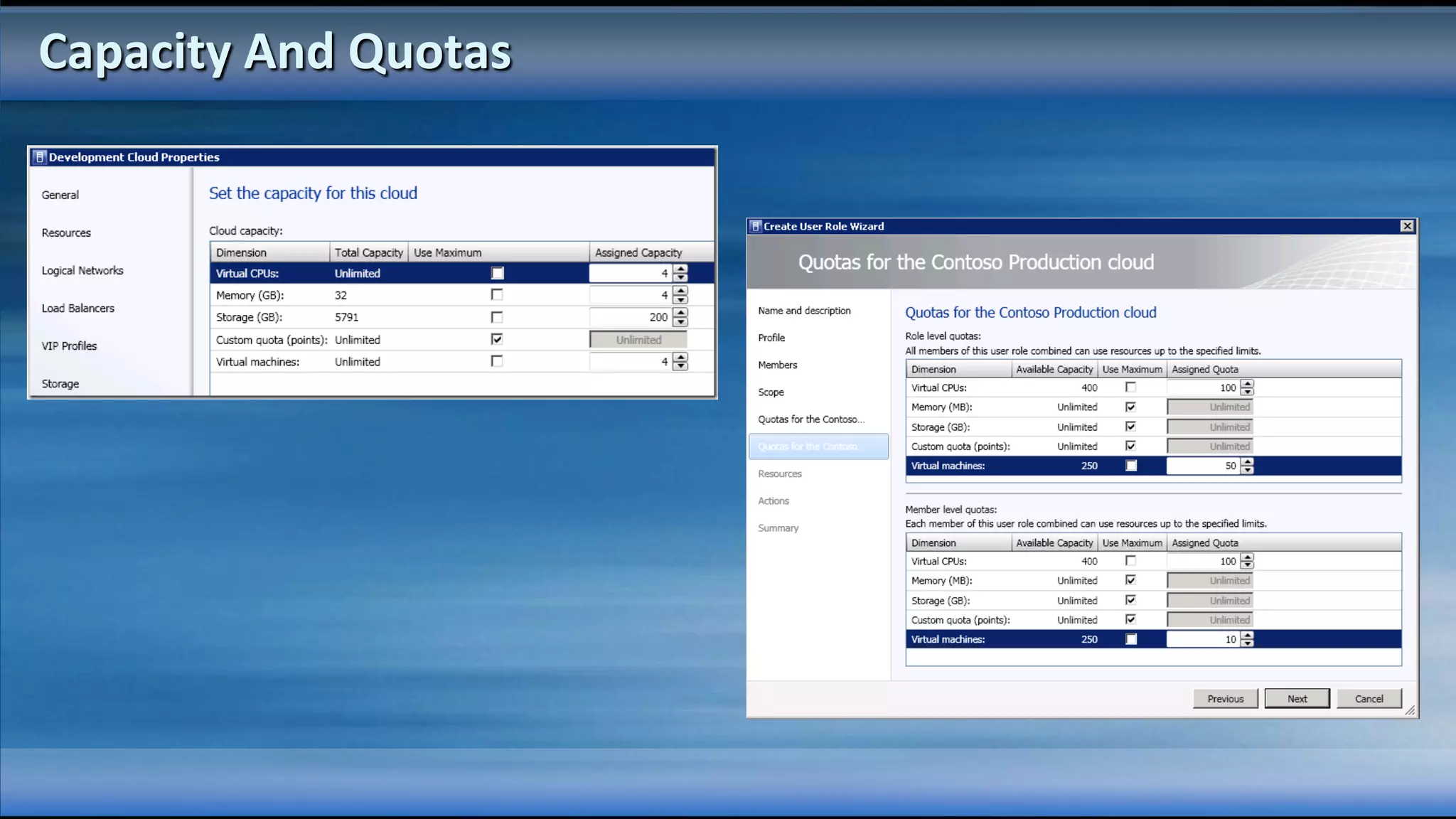Cancel the Create User Role Wizard
Screen dimensions: 1456x819
pos(1369,699)
